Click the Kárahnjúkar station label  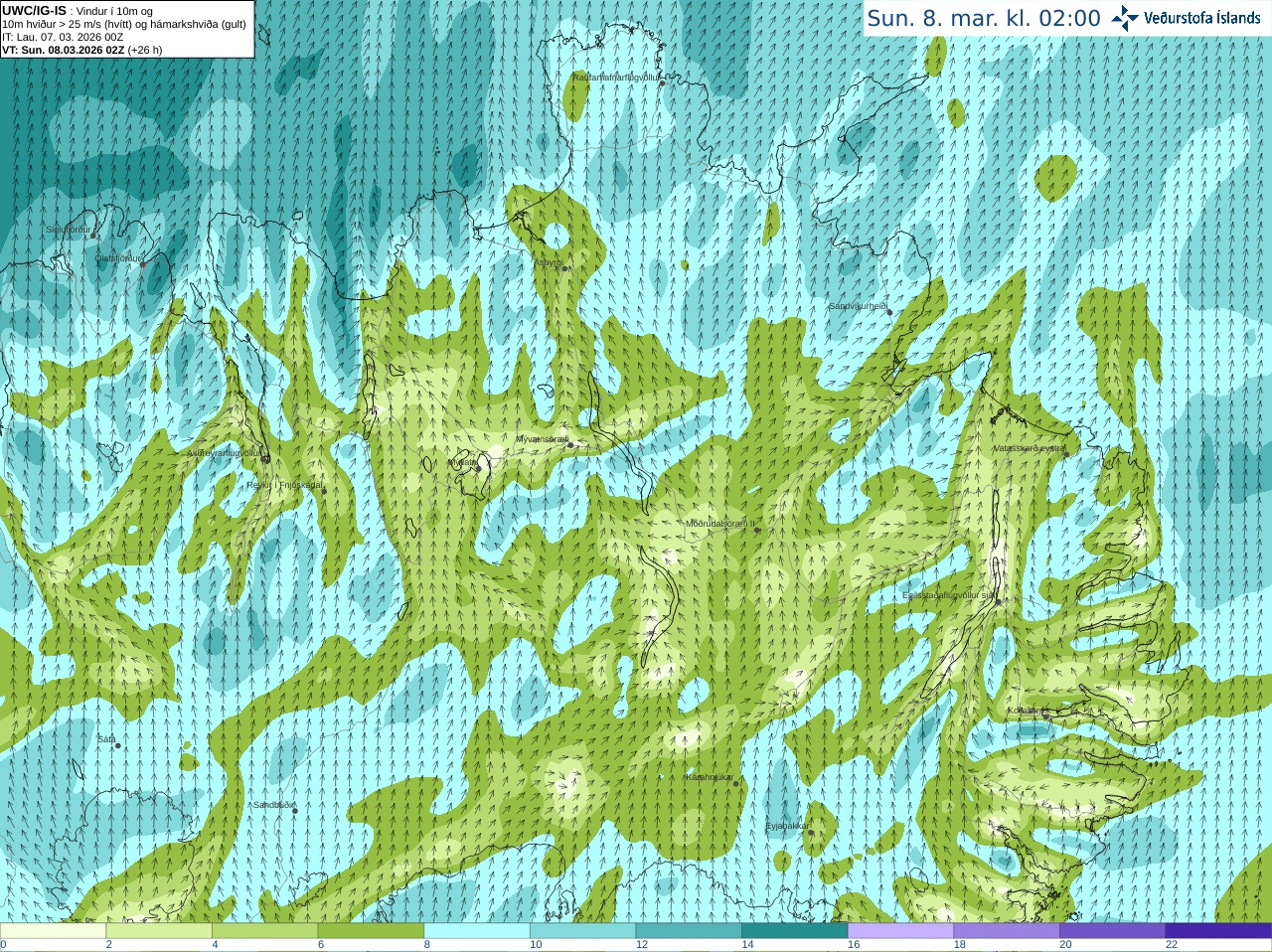[710, 777]
